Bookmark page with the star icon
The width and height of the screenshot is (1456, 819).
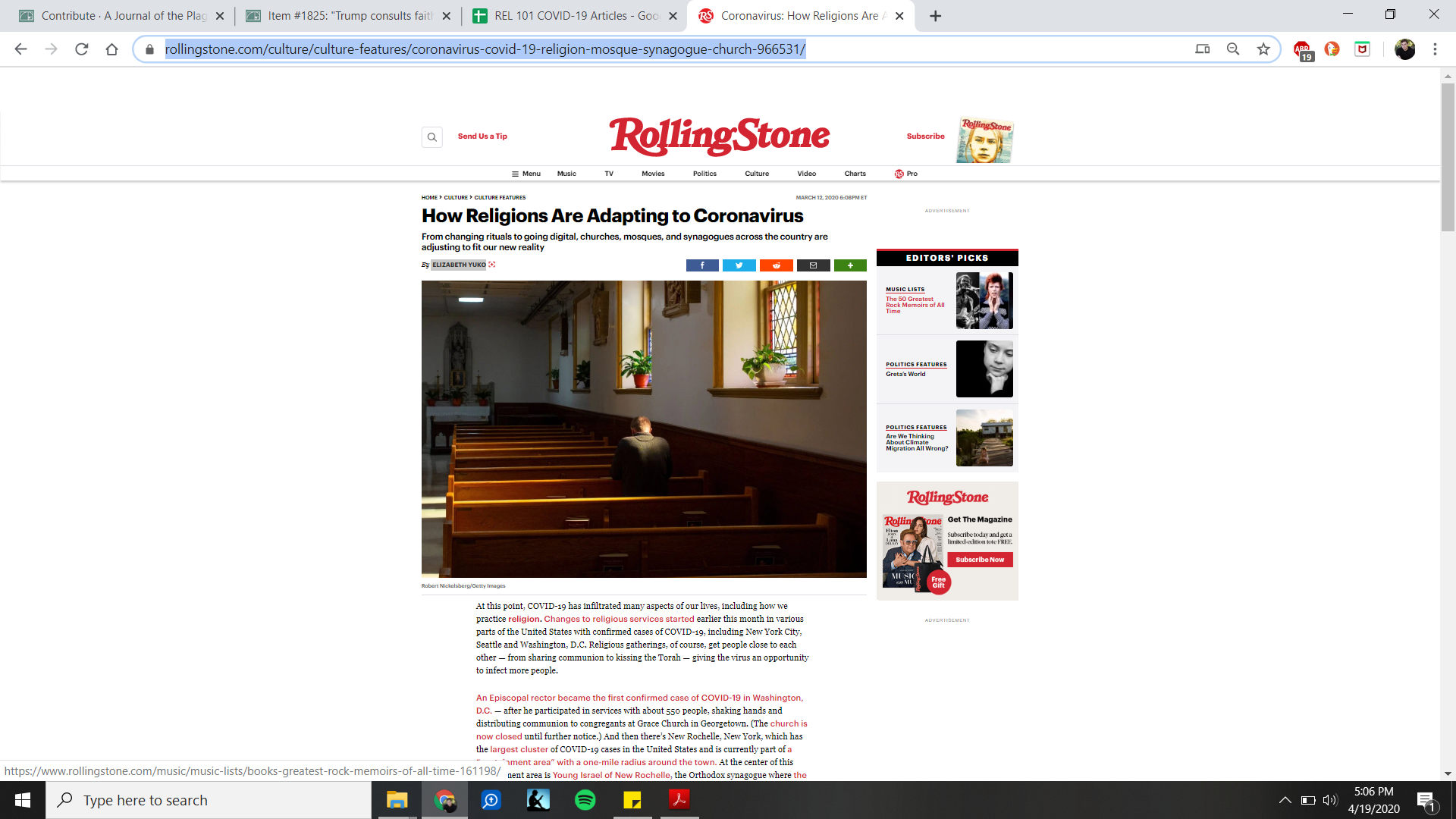click(x=1263, y=49)
